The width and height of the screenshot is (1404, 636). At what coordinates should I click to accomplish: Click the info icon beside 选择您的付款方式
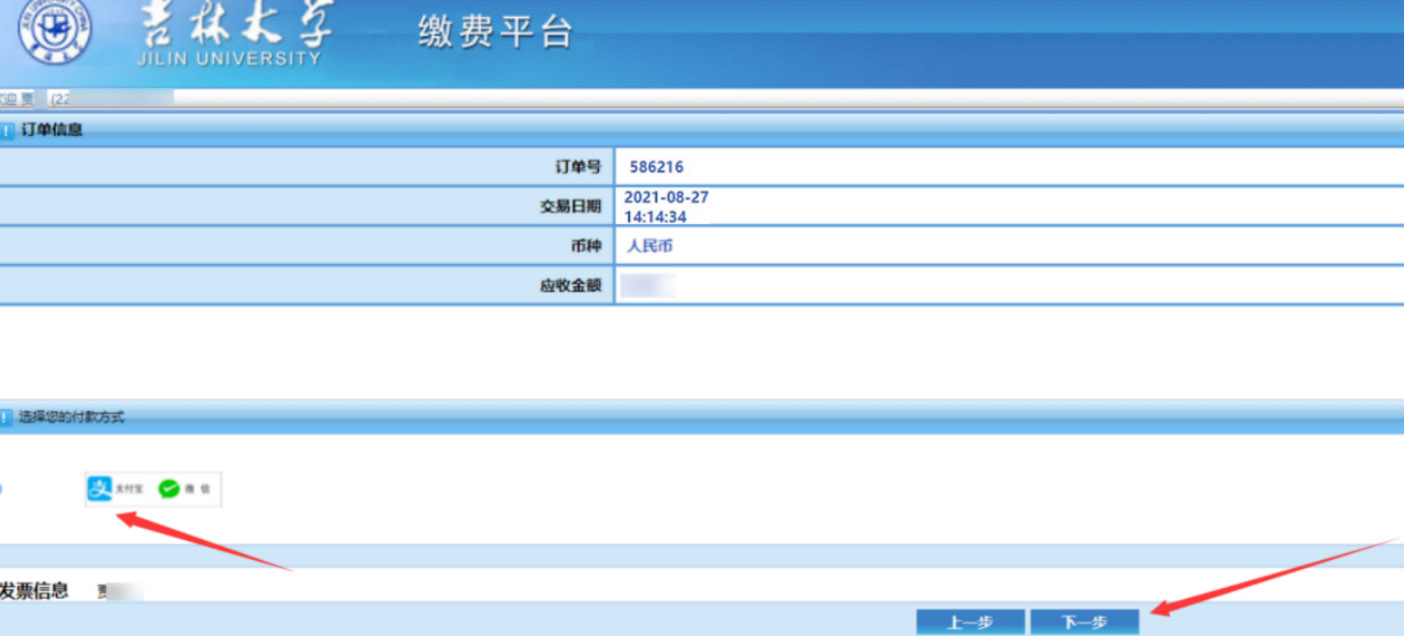point(7,417)
